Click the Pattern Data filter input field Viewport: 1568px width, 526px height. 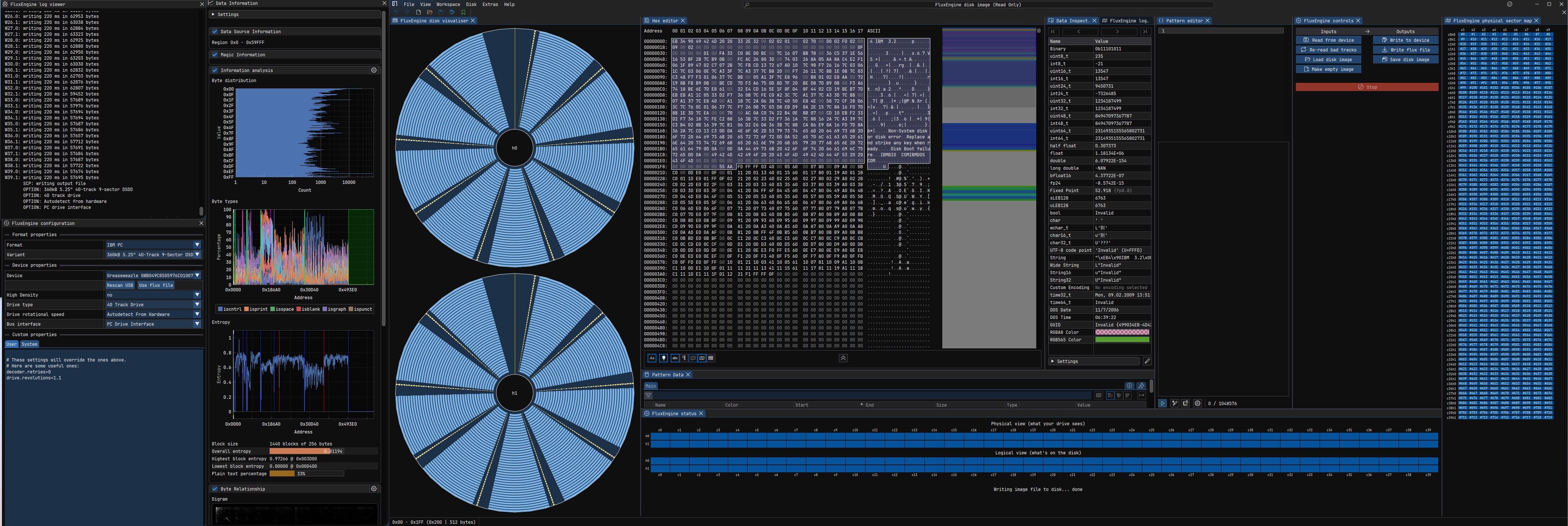click(872, 396)
